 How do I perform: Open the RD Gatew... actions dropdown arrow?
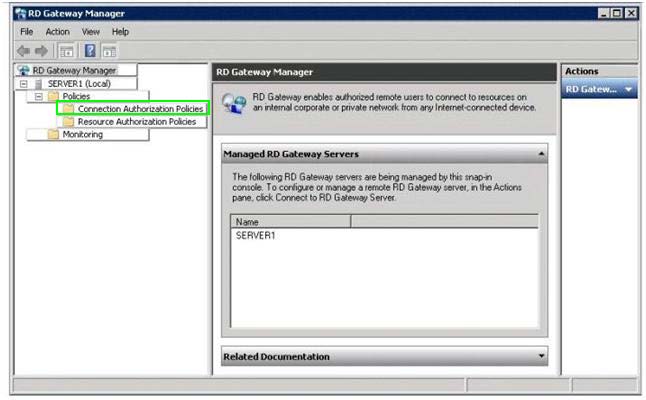tap(628, 89)
